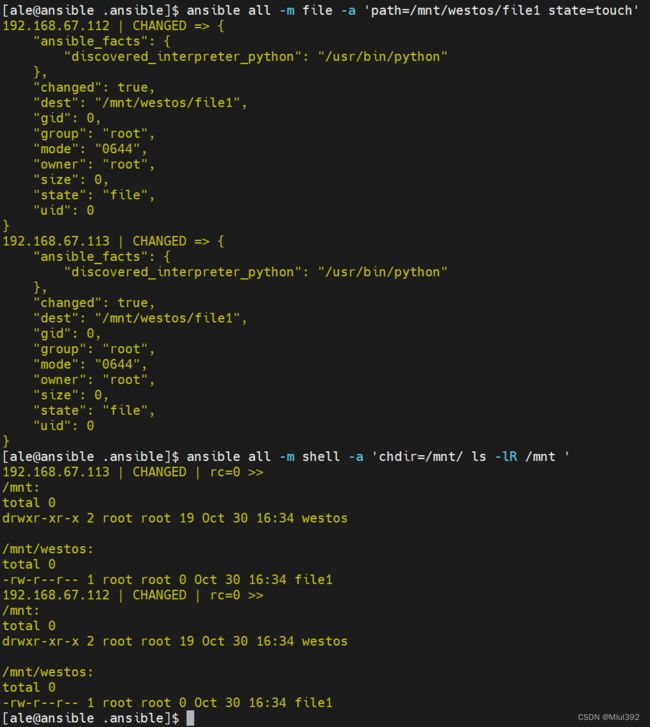Click 192.168.67.113 rc=0 result header
The height and width of the screenshot is (727, 650).
[133, 472]
